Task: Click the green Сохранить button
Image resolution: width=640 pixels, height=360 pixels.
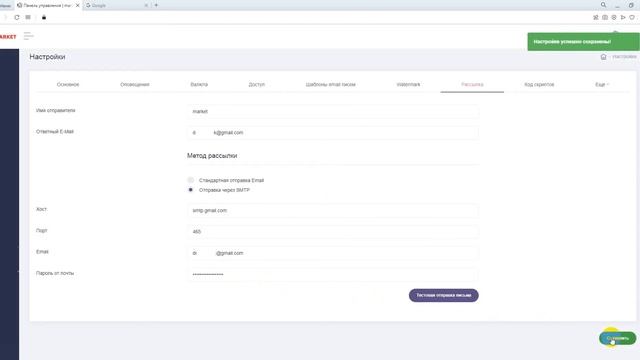Action: tap(618, 338)
